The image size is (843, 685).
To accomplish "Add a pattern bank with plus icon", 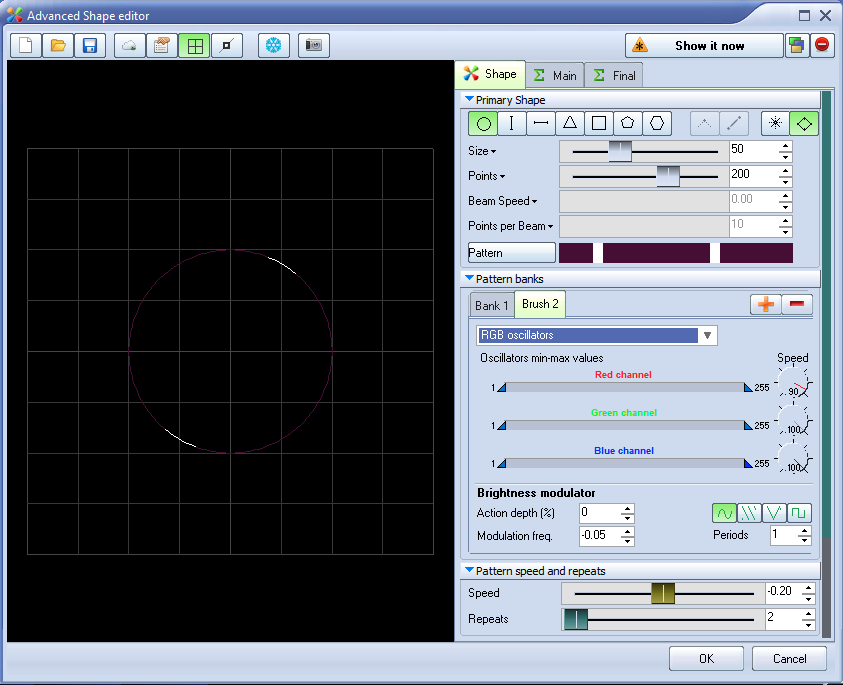I will (766, 305).
